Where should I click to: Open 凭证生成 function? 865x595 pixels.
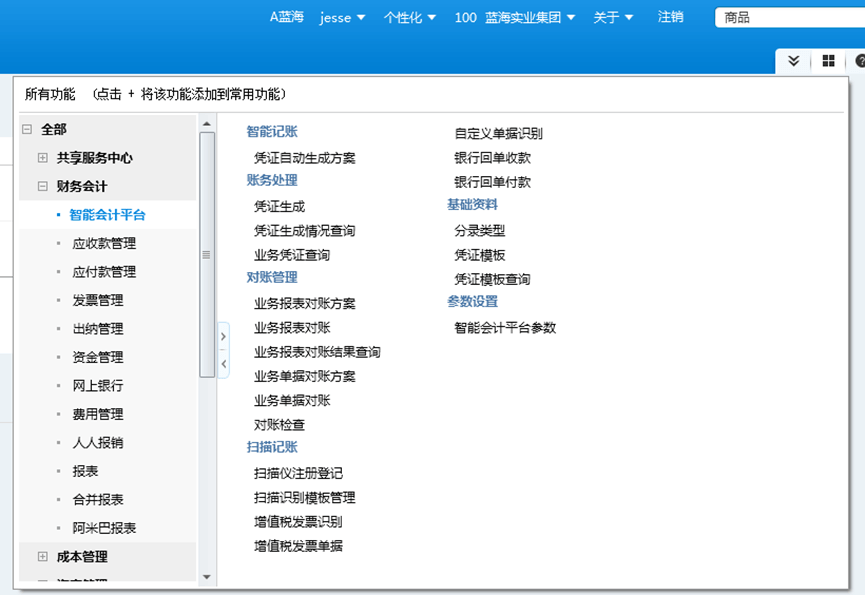pyautogui.click(x=279, y=207)
